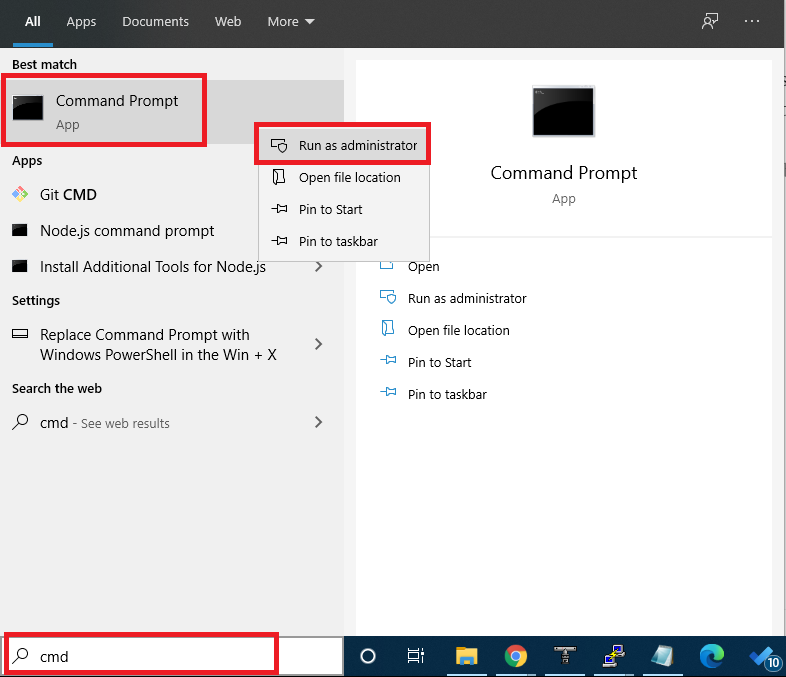
Task: Open Task View from the taskbar
Action: click(x=416, y=655)
